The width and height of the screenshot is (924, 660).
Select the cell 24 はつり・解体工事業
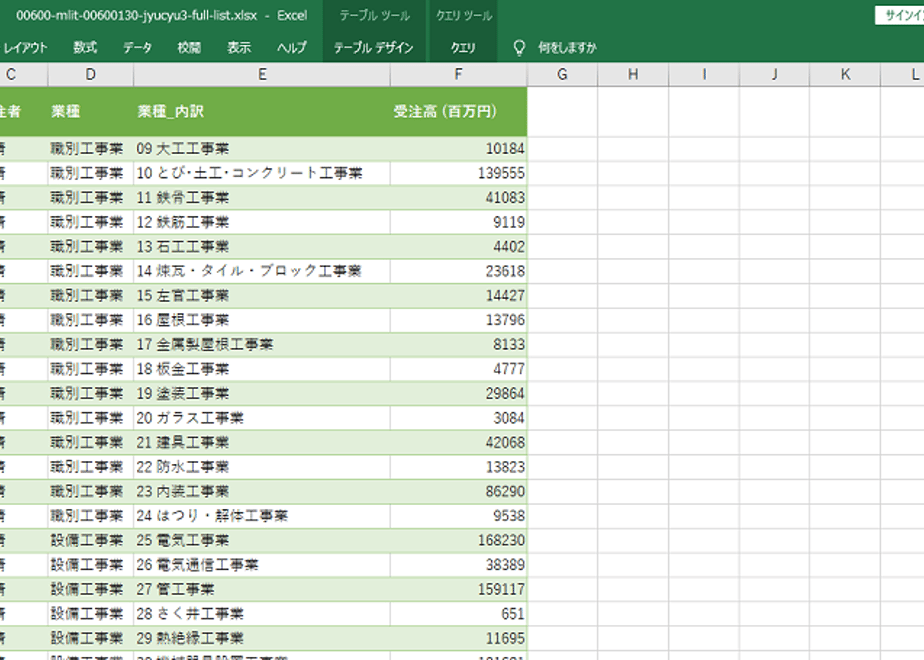[262, 516]
